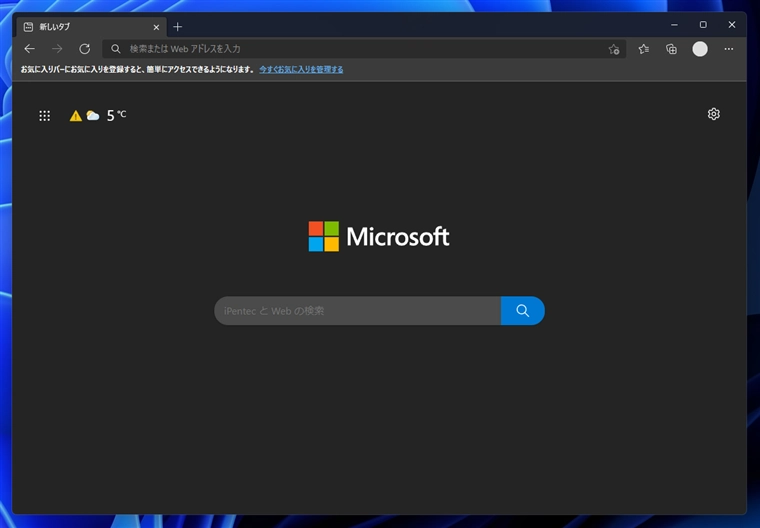Image resolution: width=760 pixels, height=528 pixels.
Task: Close the 新しいタブ tab
Action: 156,27
